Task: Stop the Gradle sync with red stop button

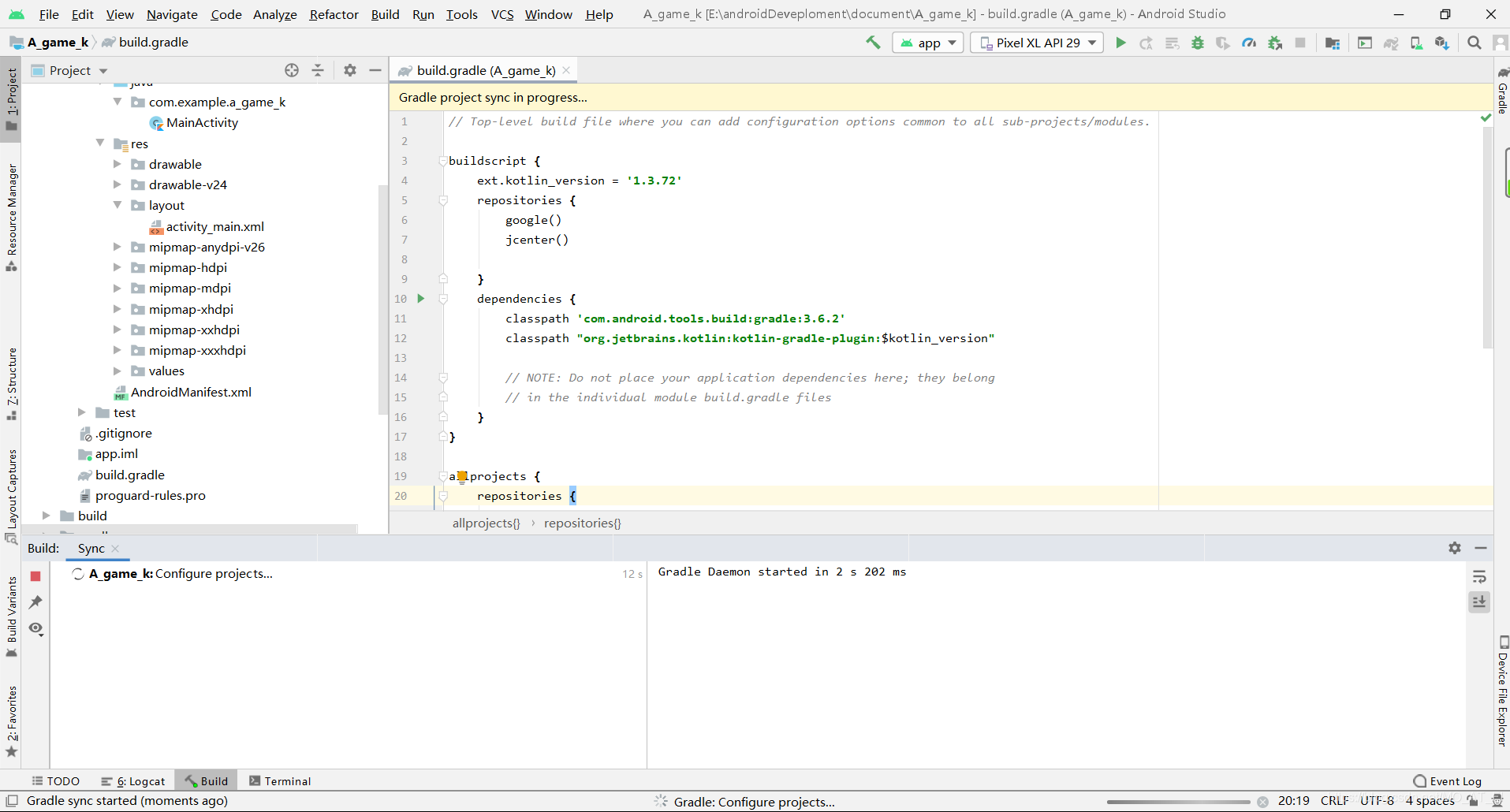Action: (35, 576)
